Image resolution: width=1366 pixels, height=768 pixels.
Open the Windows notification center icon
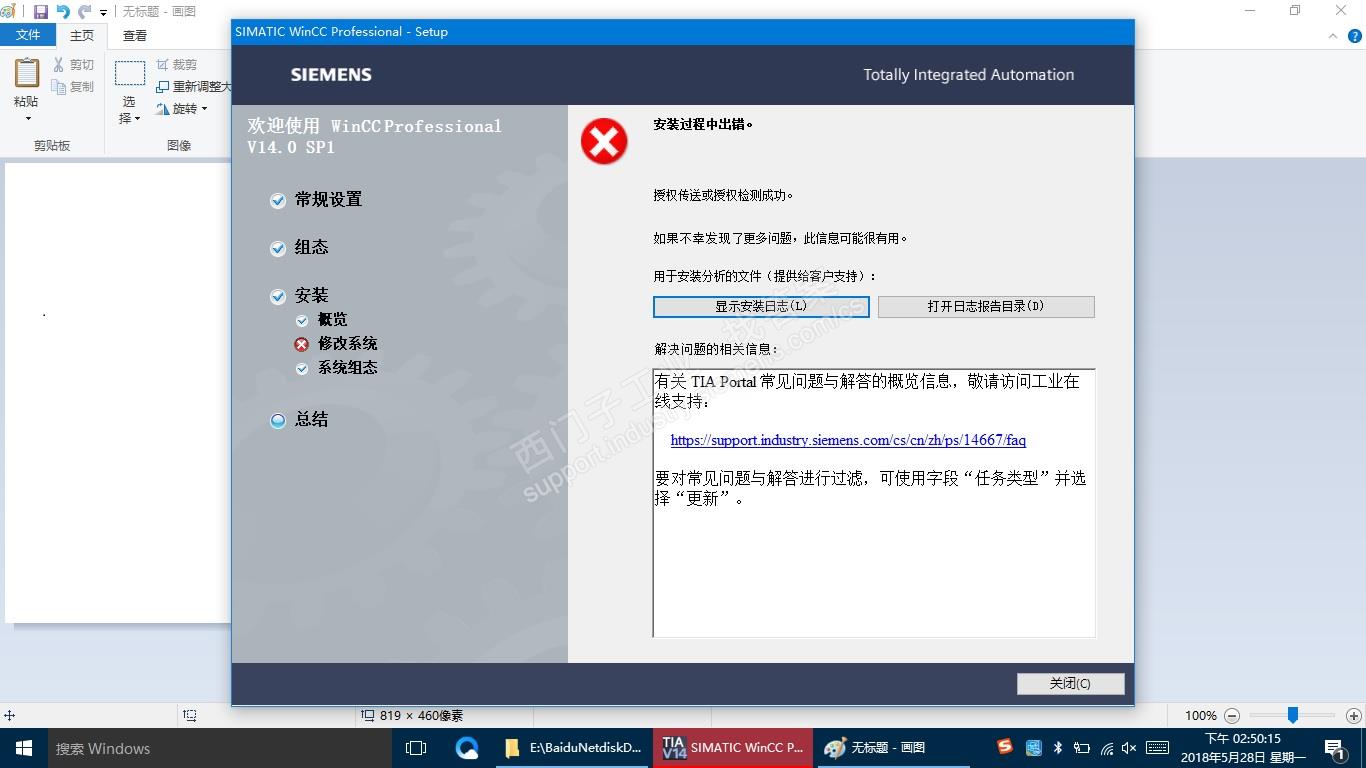1335,748
